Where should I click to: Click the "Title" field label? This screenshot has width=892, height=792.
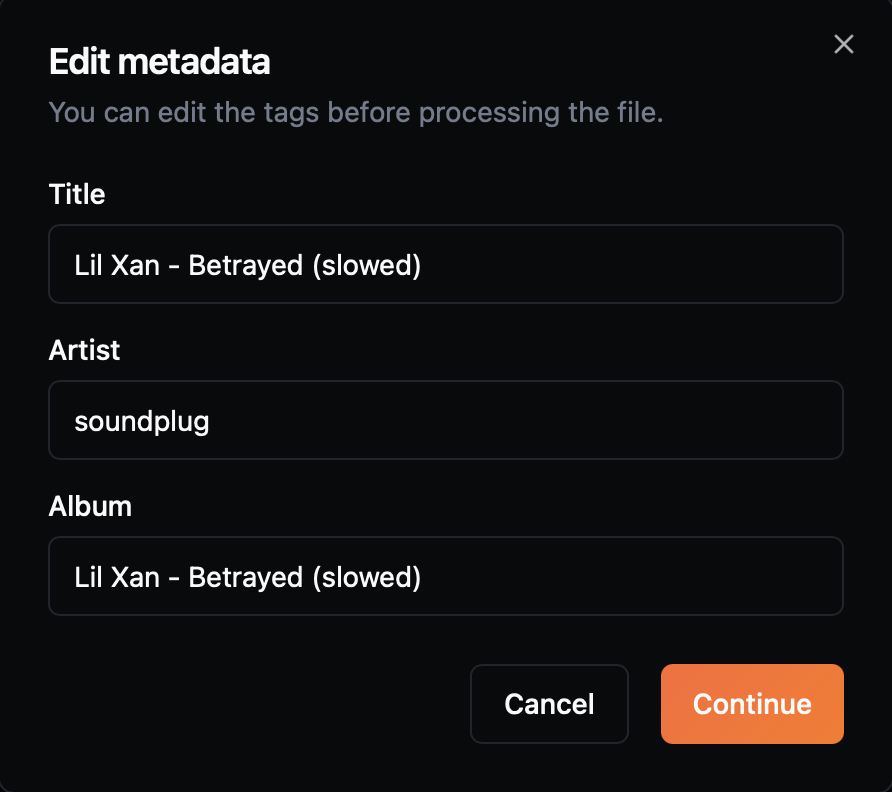click(x=77, y=194)
